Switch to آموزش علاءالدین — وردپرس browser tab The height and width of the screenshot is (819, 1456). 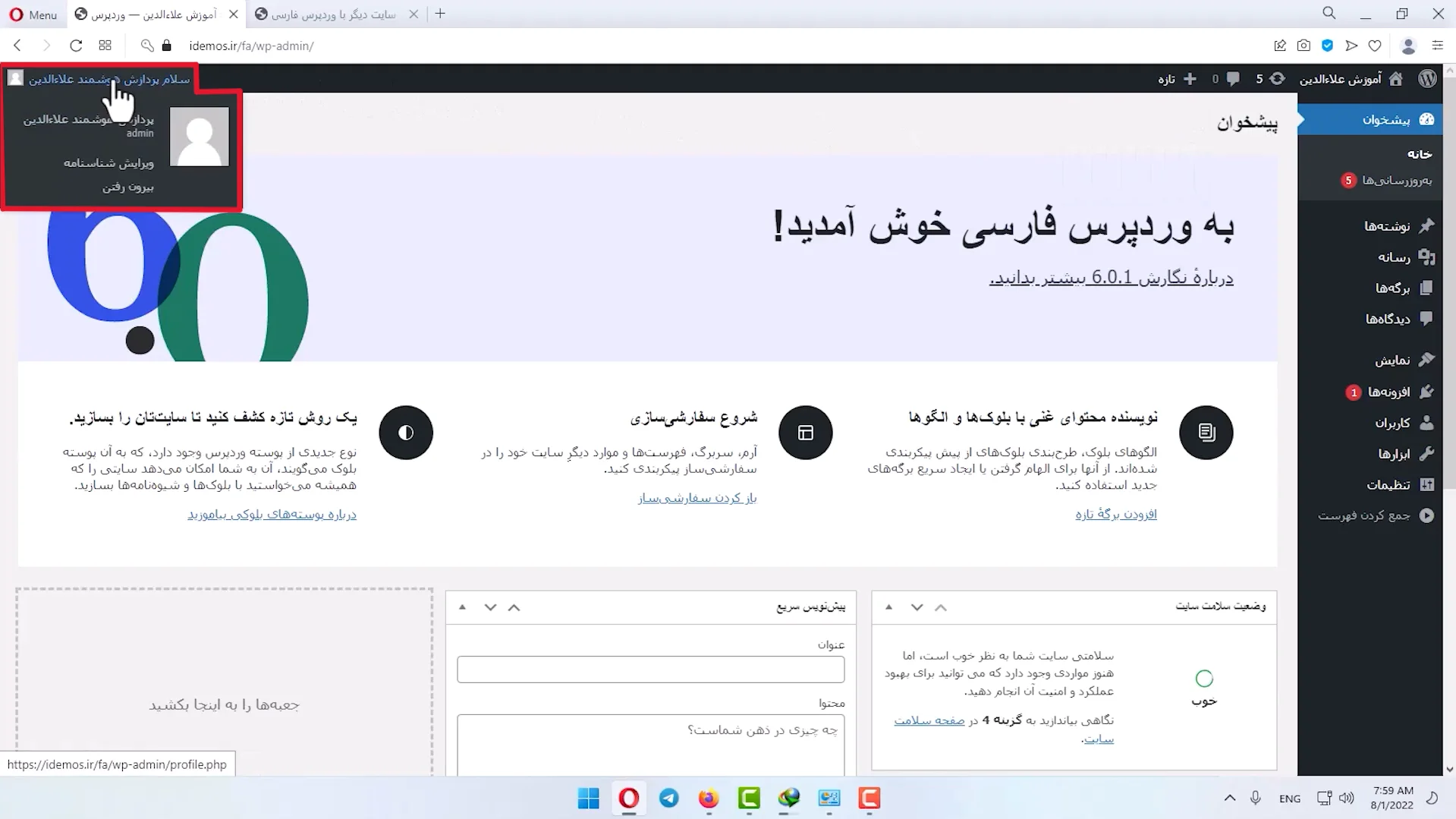click(x=156, y=14)
